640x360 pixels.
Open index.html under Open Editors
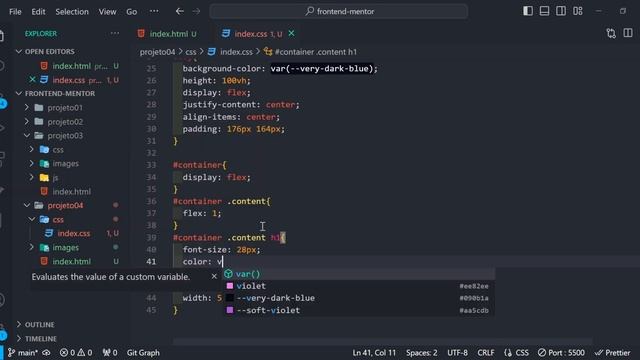click(x=71, y=66)
